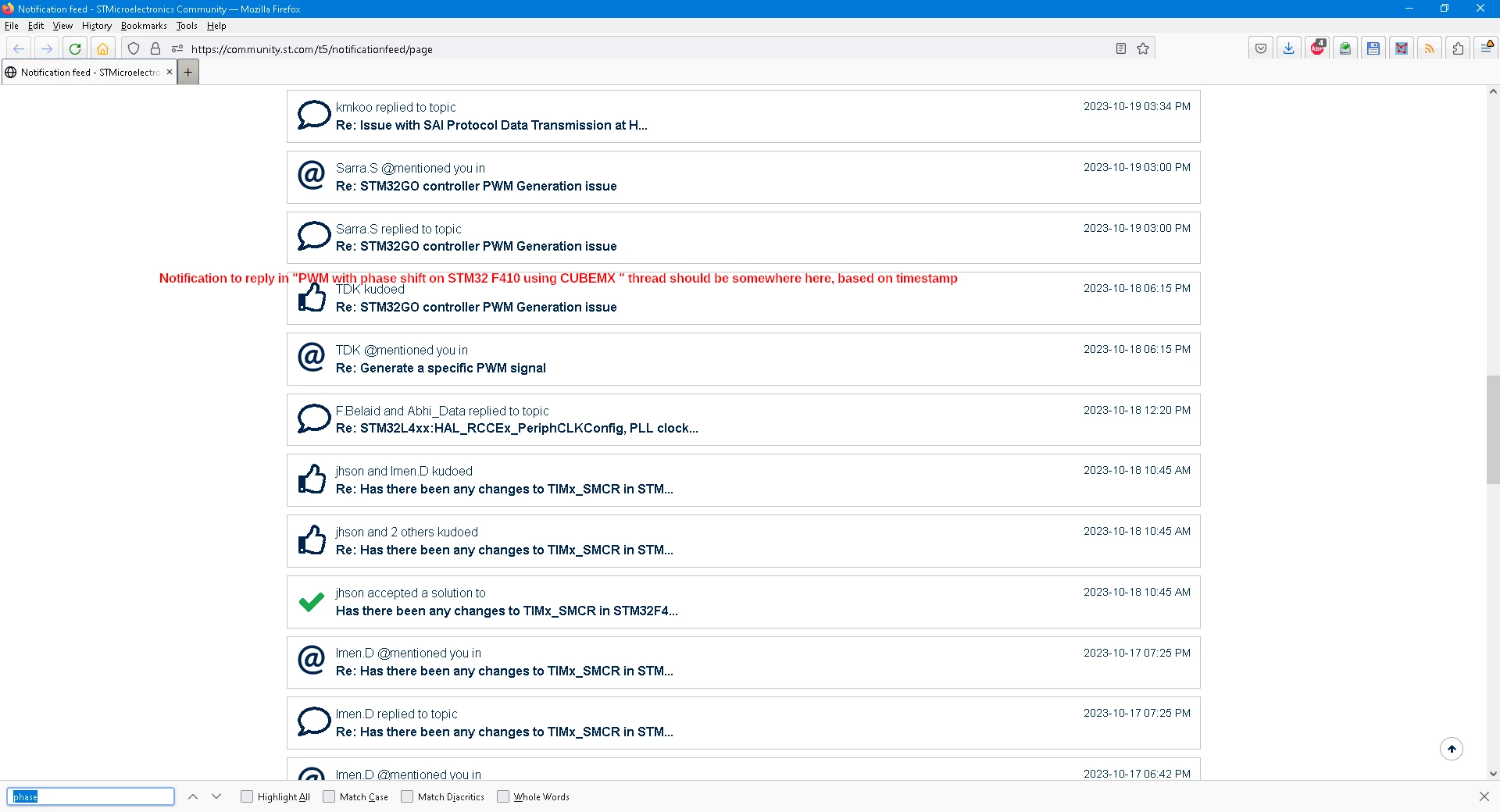Click the address bar URL
1500x812 pixels.
[312, 49]
